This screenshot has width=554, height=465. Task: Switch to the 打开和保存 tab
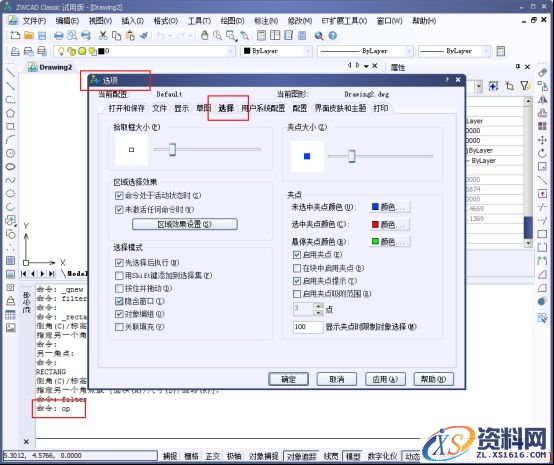(x=126, y=108)
